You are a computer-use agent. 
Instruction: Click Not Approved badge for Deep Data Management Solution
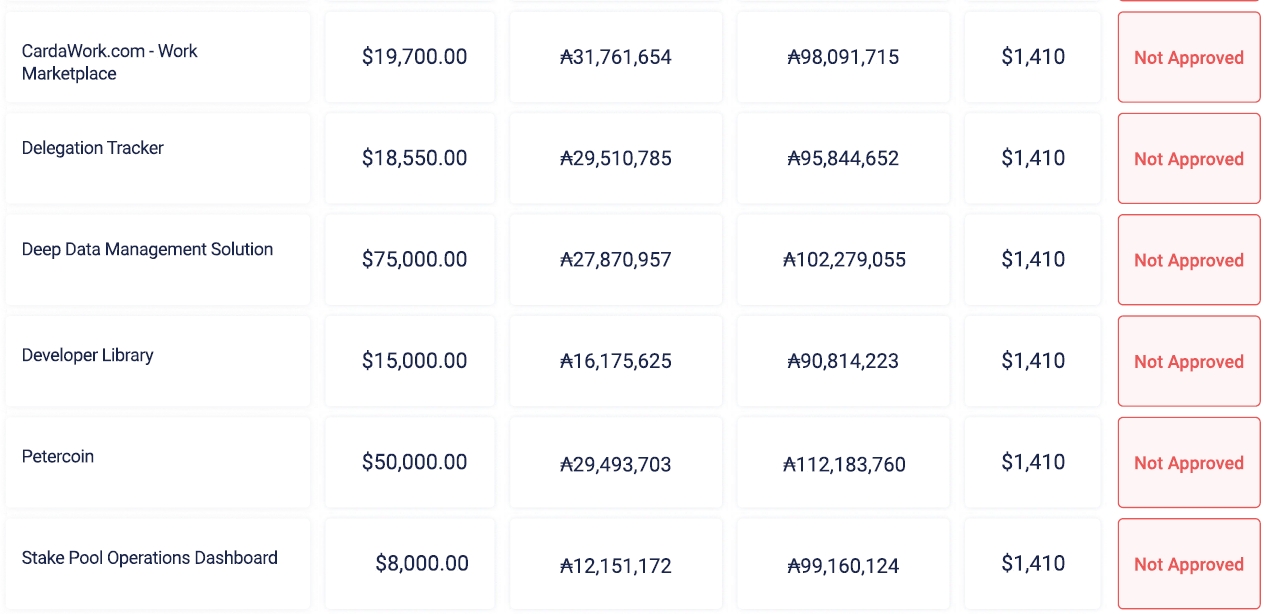click(1188, 260)
